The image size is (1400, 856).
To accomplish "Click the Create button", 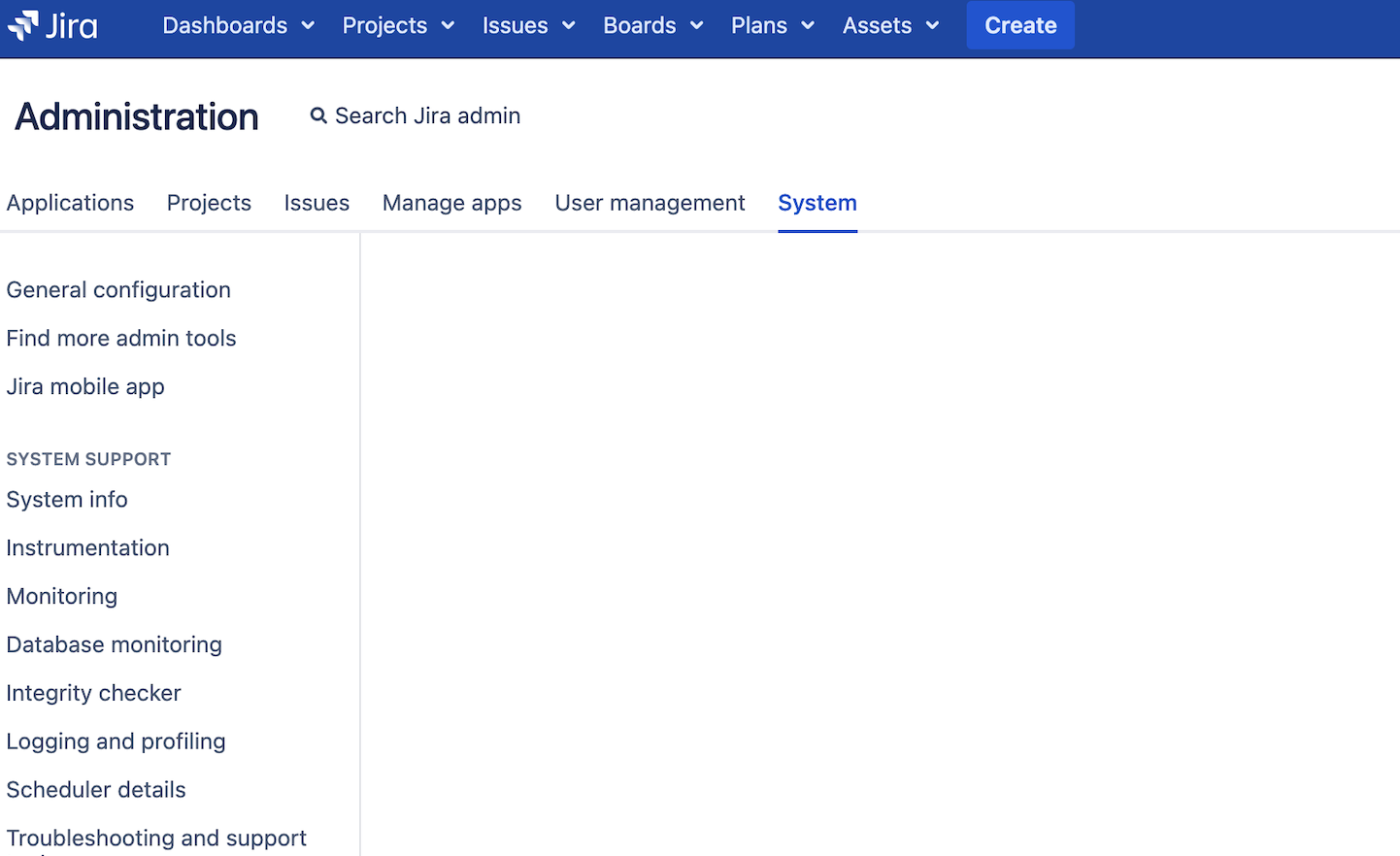I will tap(1020, 25).
